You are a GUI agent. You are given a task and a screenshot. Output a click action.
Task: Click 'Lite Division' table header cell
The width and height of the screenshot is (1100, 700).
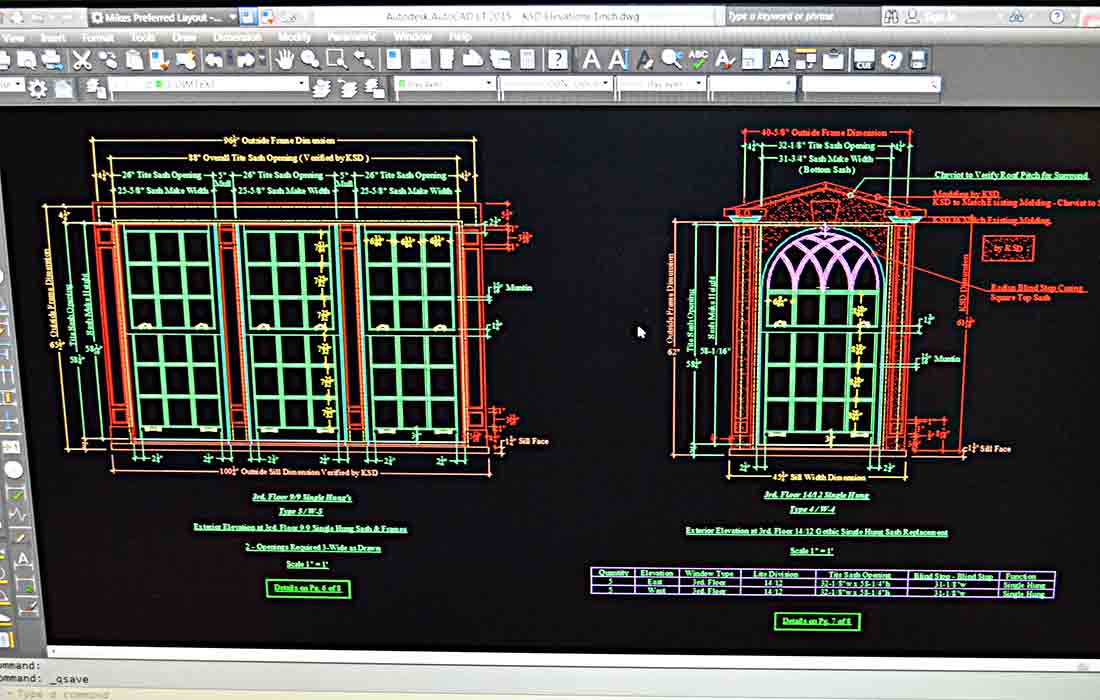(776, 574)
